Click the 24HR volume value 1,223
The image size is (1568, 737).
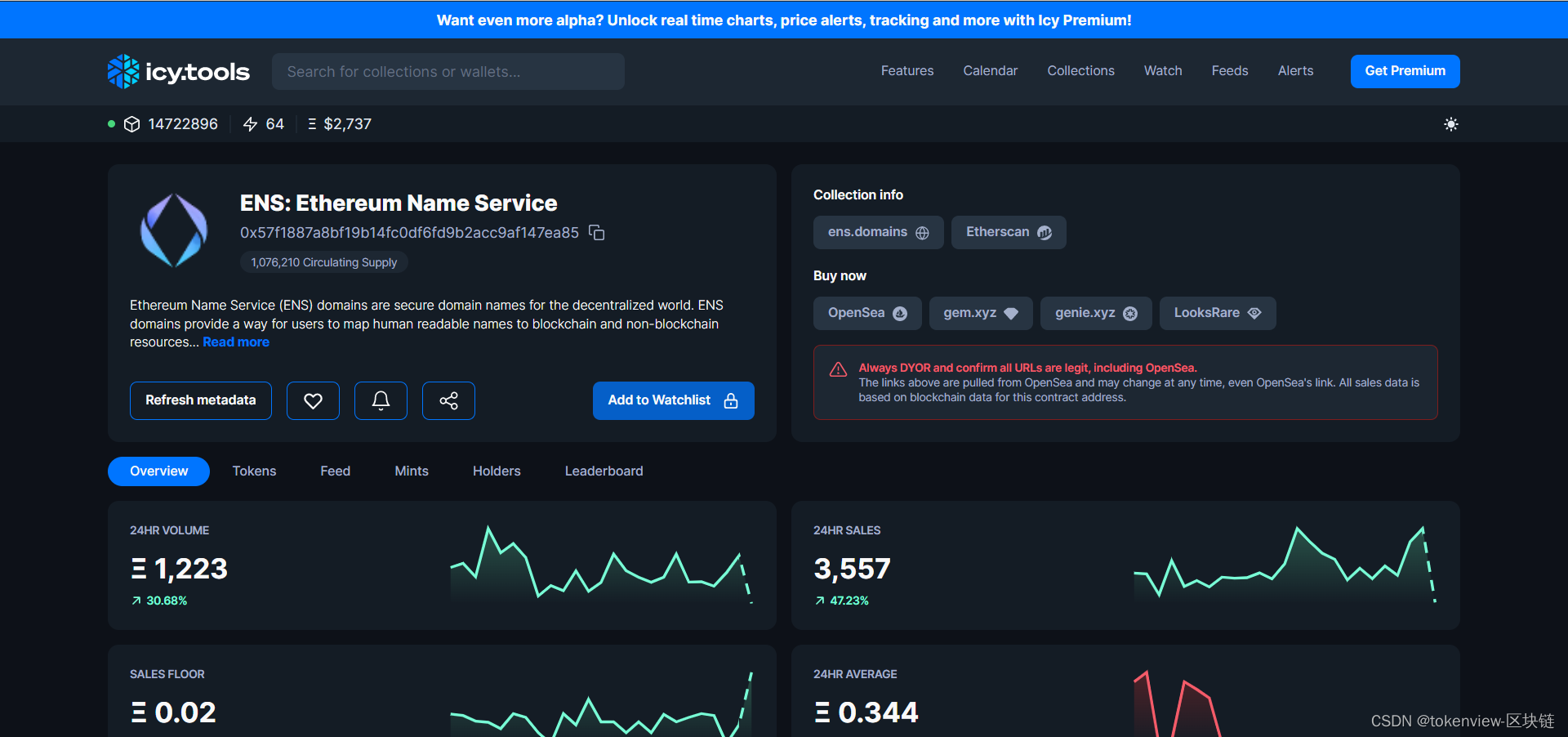tap(179, 569)
